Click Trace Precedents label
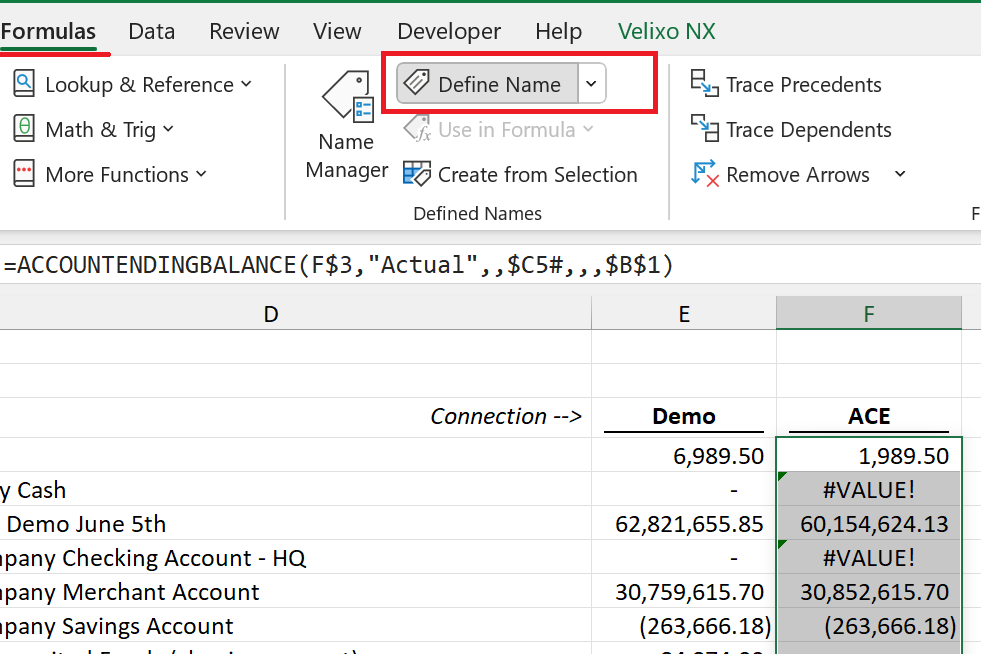Image resolution: width=981 pixels, height=654 pixels. pos(804,84)
